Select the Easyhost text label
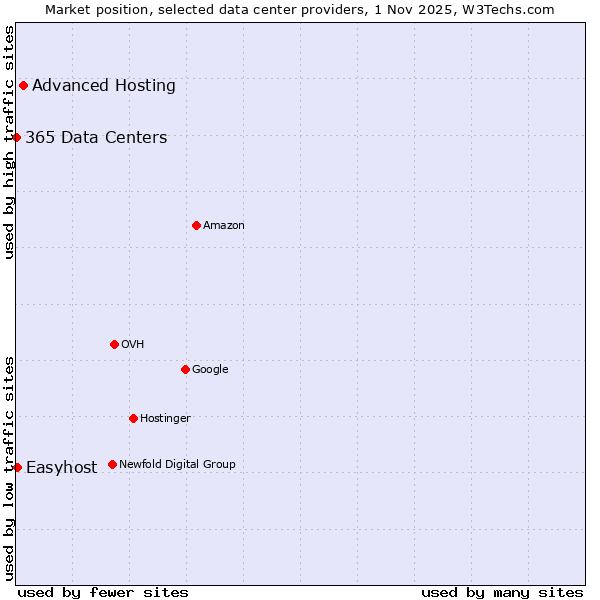600x600 pixels. click(x=62, y=468)
